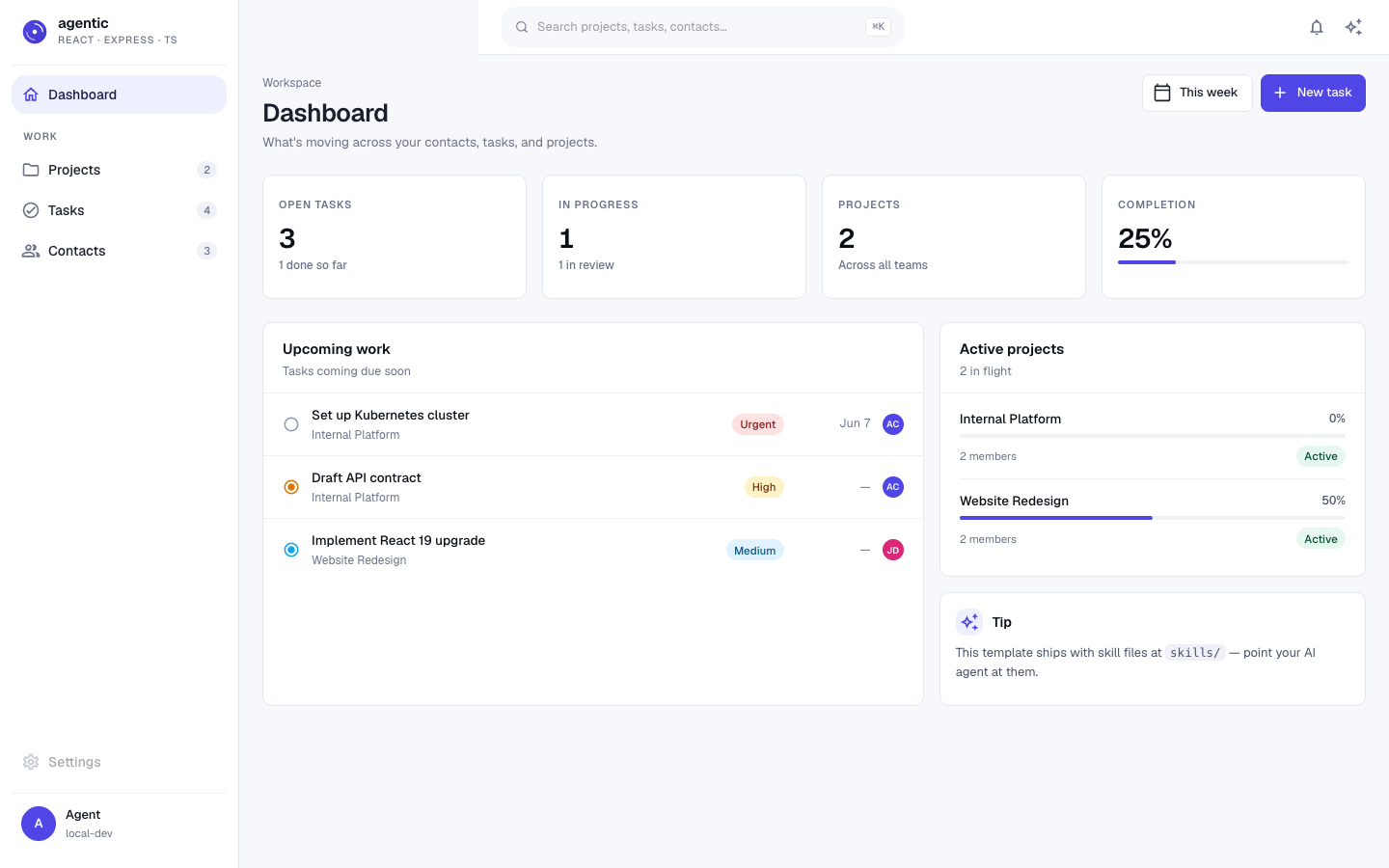Screen dimensions: 1389x868
Task: Click the Contacts people icon in sidebar
Action: point(31,251)
